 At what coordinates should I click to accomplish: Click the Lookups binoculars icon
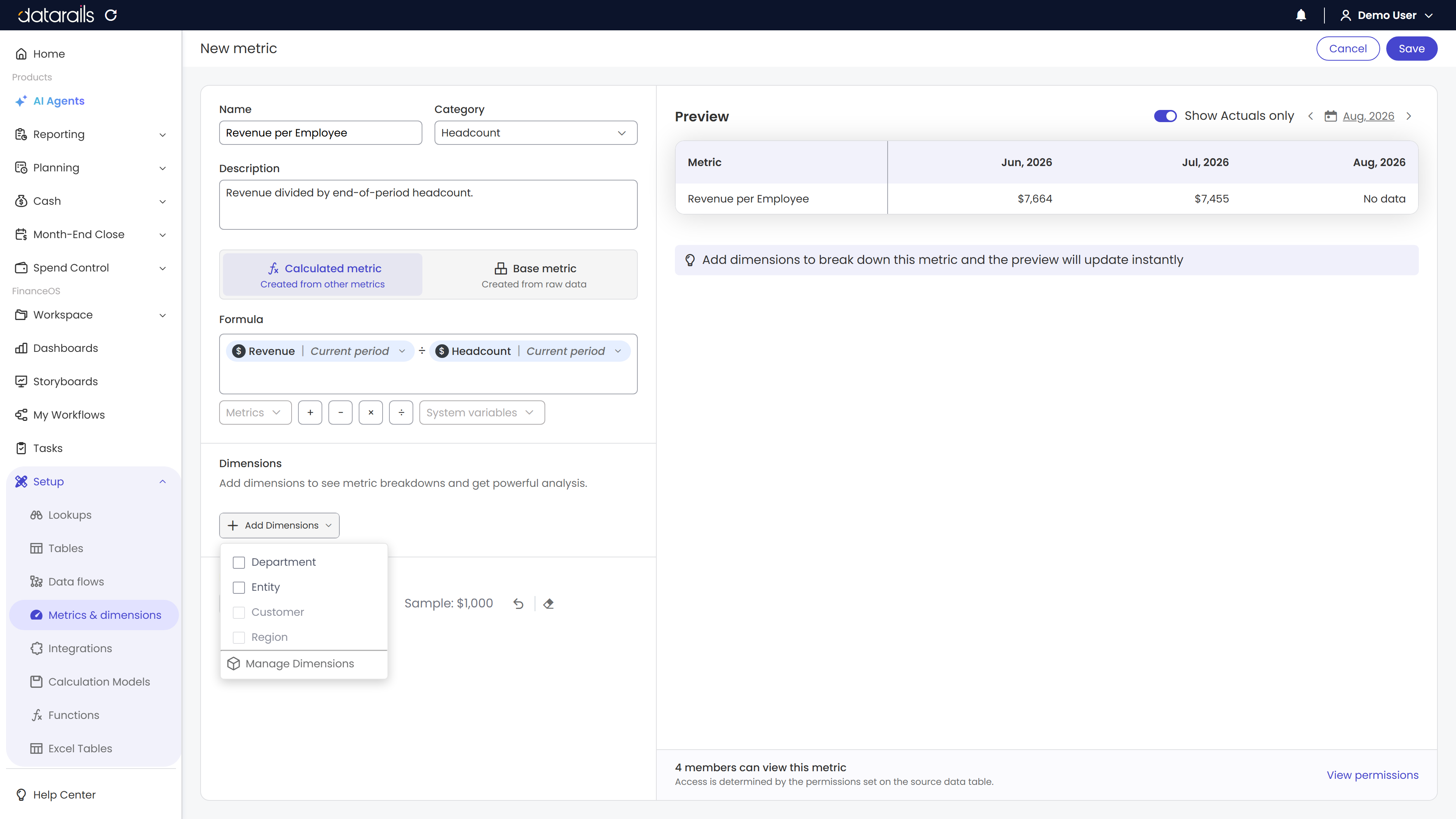click(36, 515)
